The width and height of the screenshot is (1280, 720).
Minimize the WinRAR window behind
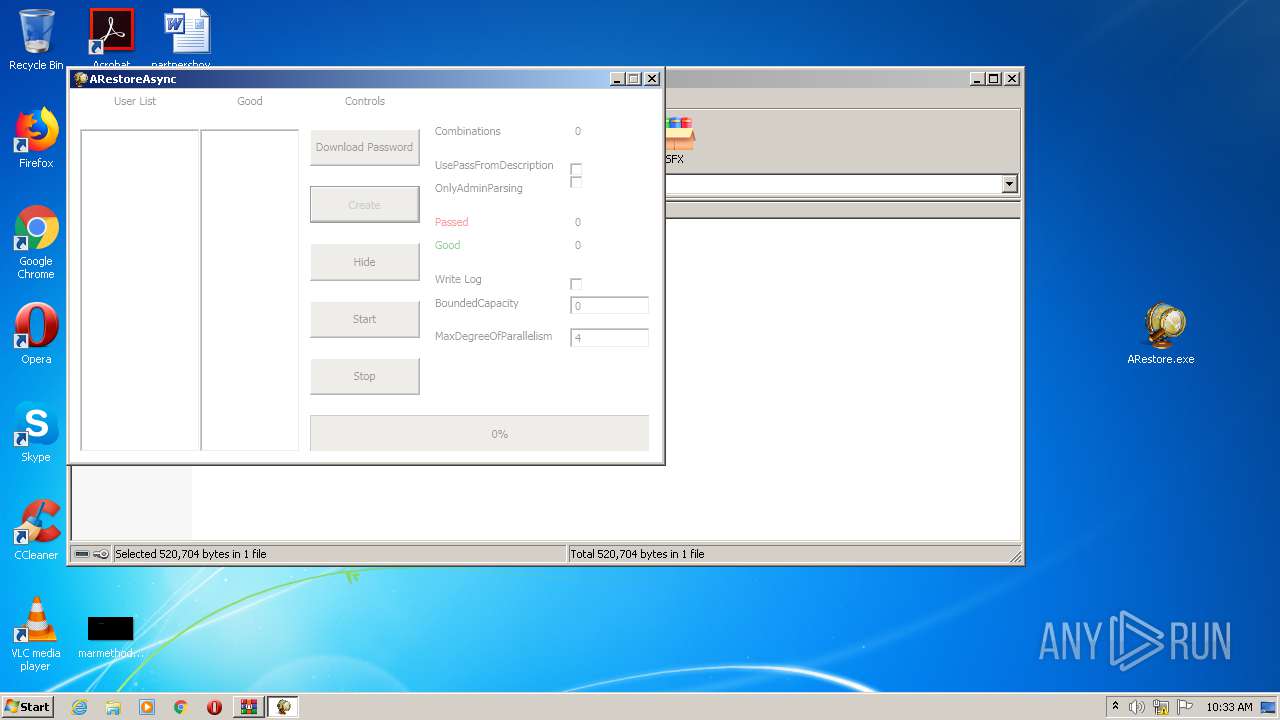(976, 79)
